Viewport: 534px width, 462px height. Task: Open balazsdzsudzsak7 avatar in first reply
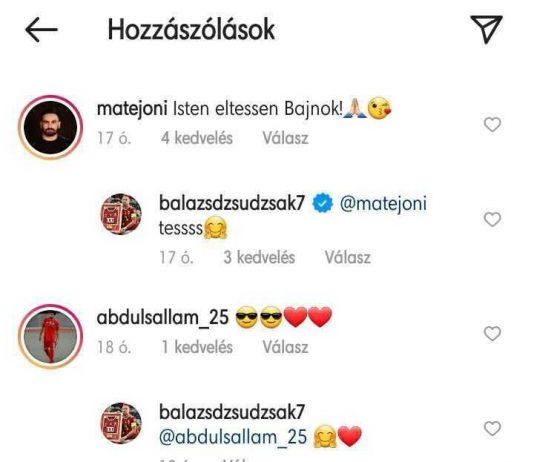tap(121, 214)
